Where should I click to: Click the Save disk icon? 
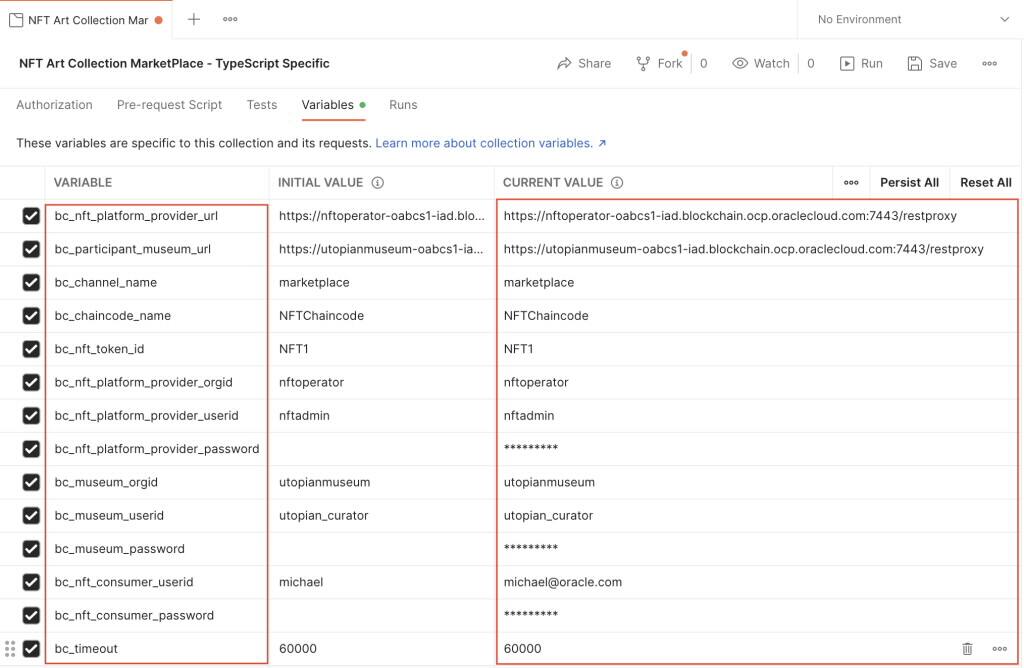click(x=914, y=63)
